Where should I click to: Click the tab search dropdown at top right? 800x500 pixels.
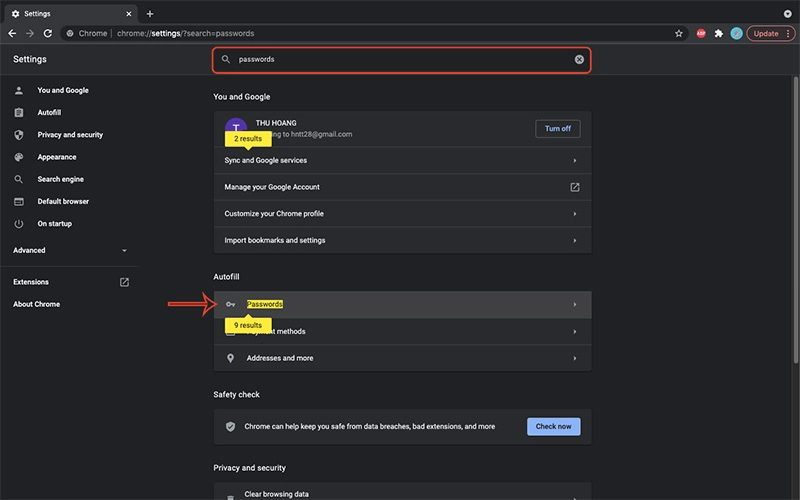click(x=787, y=14)
